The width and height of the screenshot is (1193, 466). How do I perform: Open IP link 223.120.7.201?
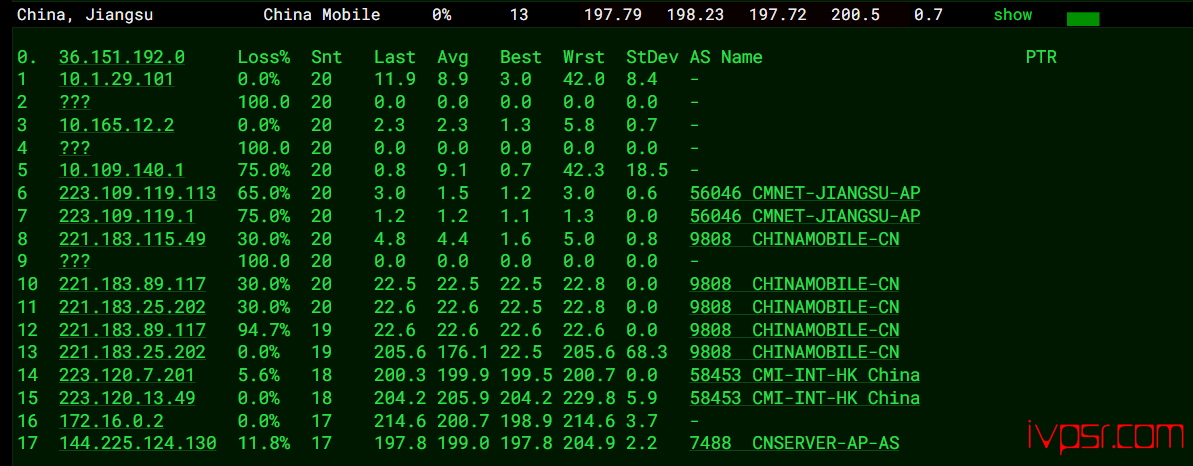[127, 375]
